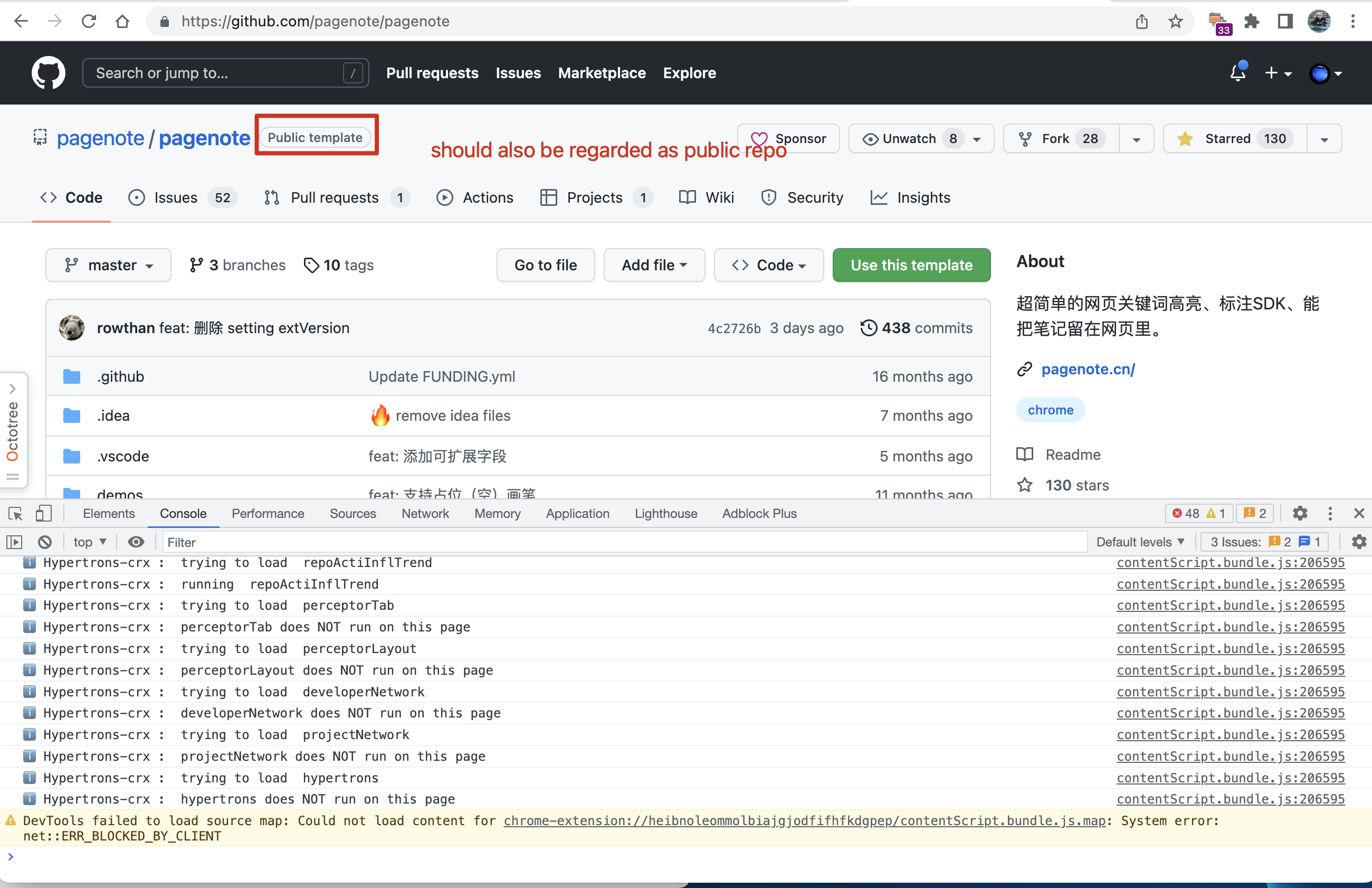Open the pagenote.cn link
1372x888 pixels.
pos(1088,369)
